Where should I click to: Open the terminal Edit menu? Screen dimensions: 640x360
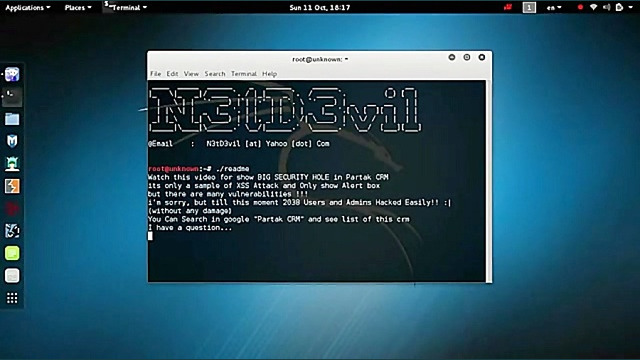coord(172,73)
